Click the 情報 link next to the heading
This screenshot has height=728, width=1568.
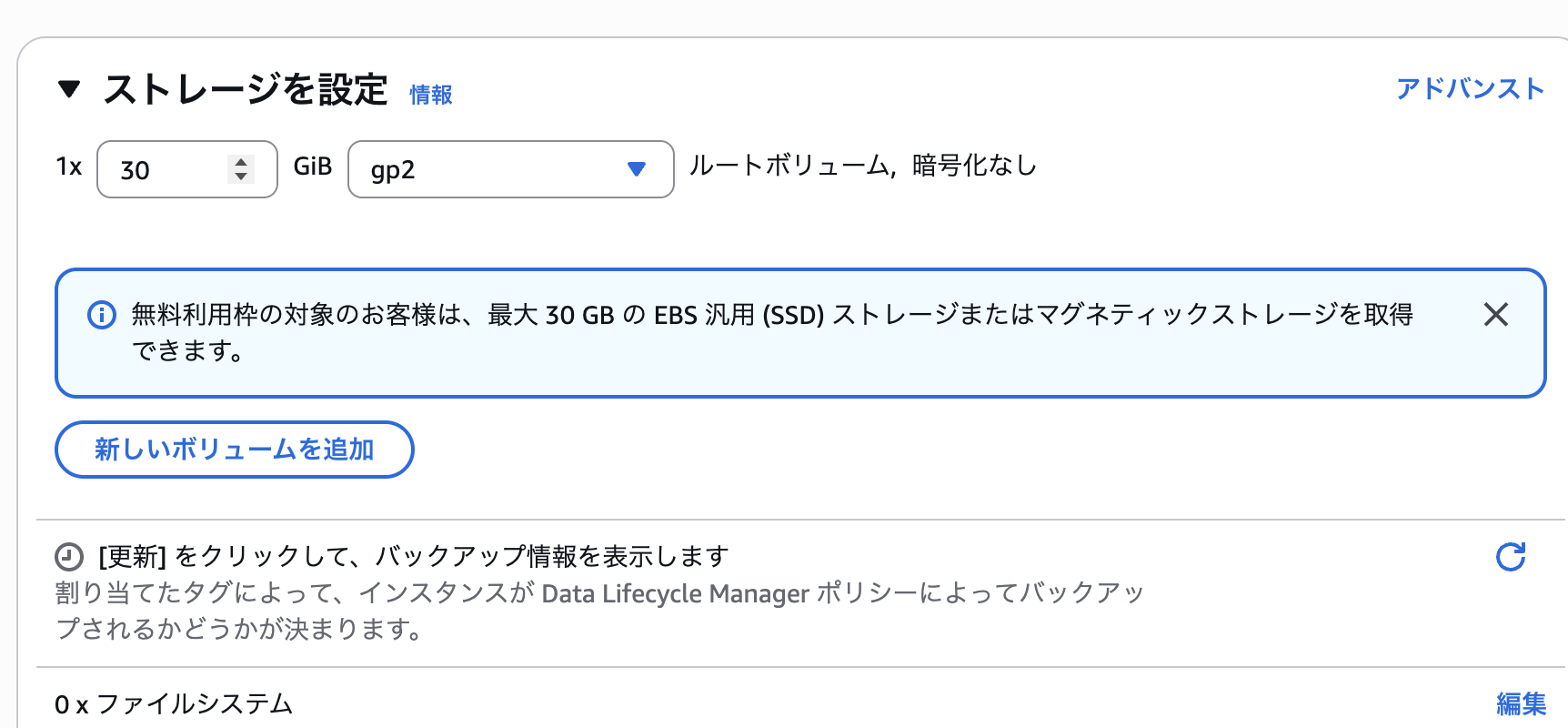click(x=430, y=95)
